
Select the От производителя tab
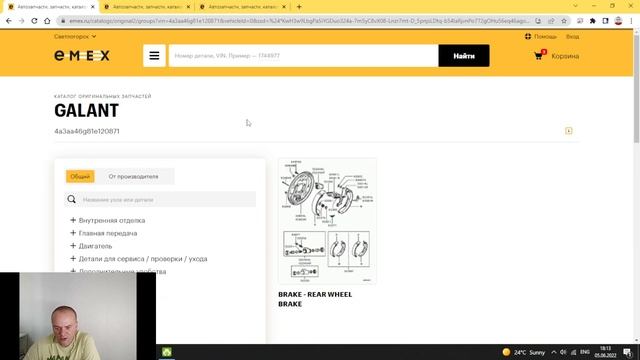[133, 176]
